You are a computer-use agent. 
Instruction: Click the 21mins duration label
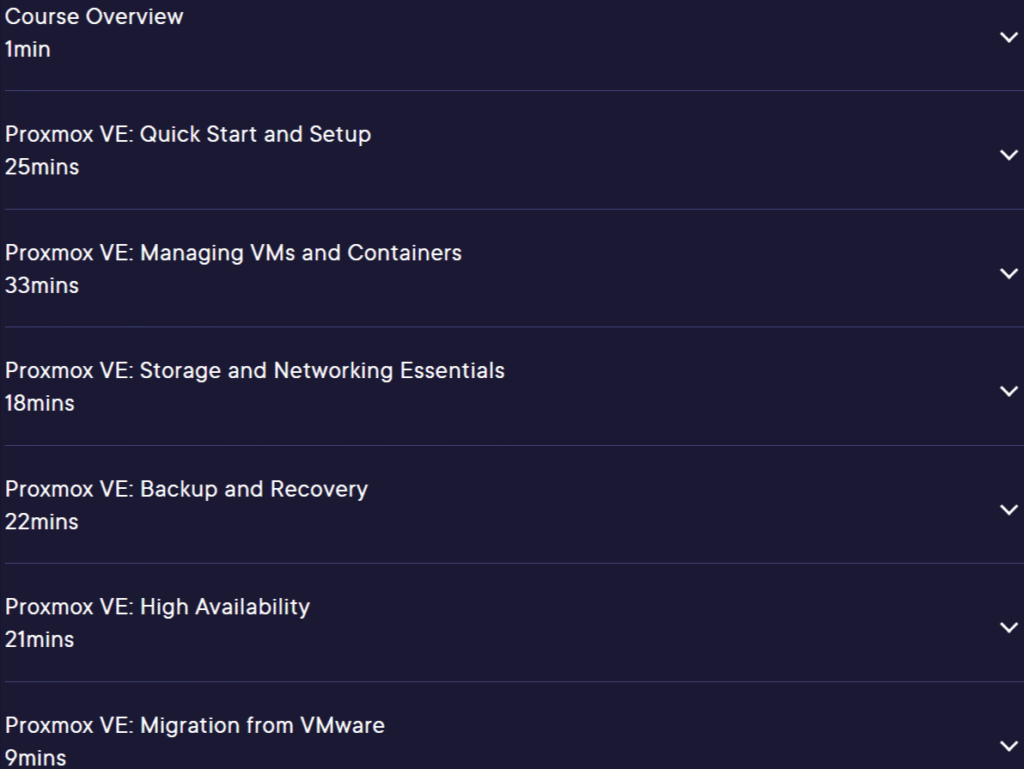(x=40, y=640)
